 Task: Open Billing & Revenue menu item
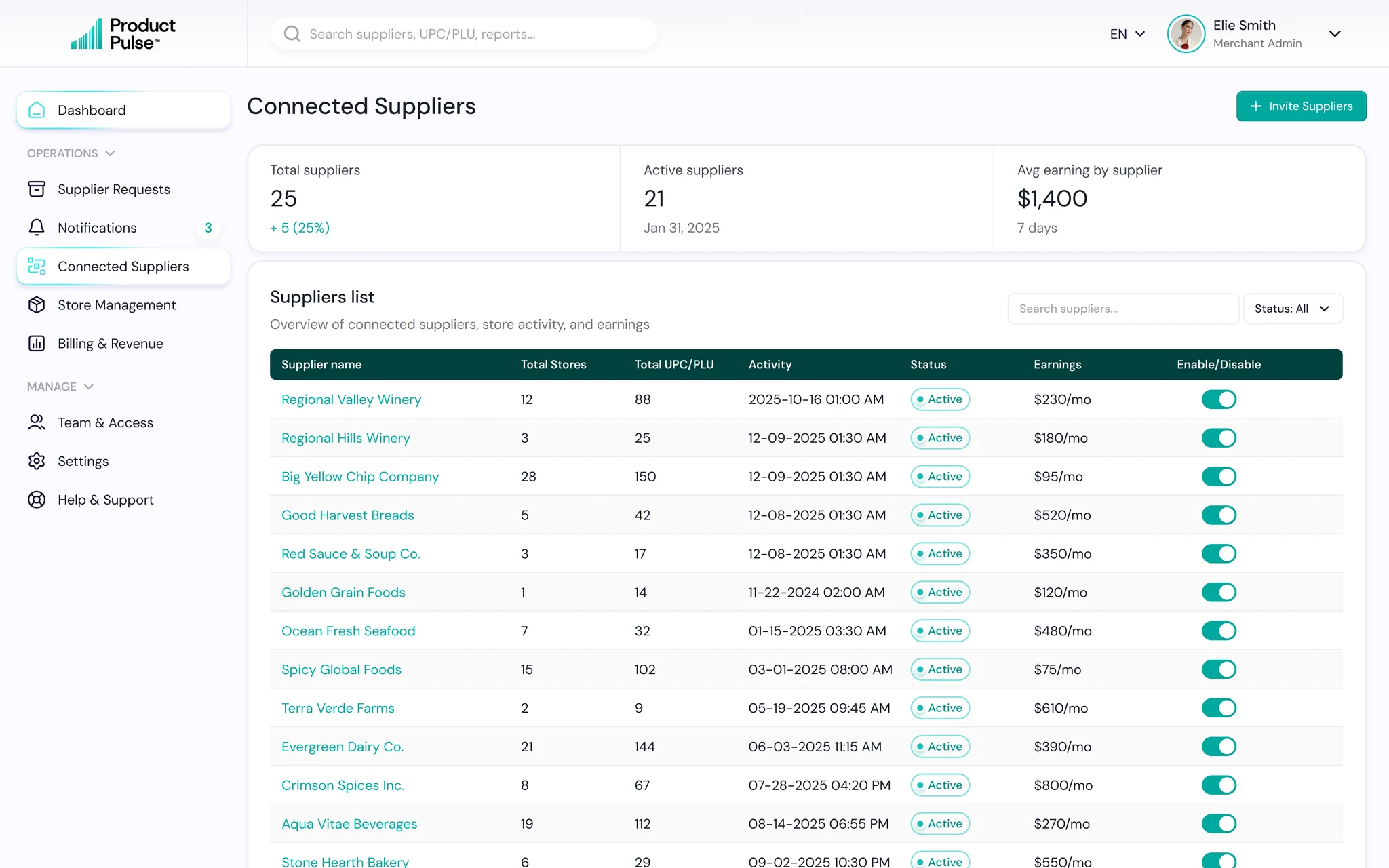coord(123,344)
